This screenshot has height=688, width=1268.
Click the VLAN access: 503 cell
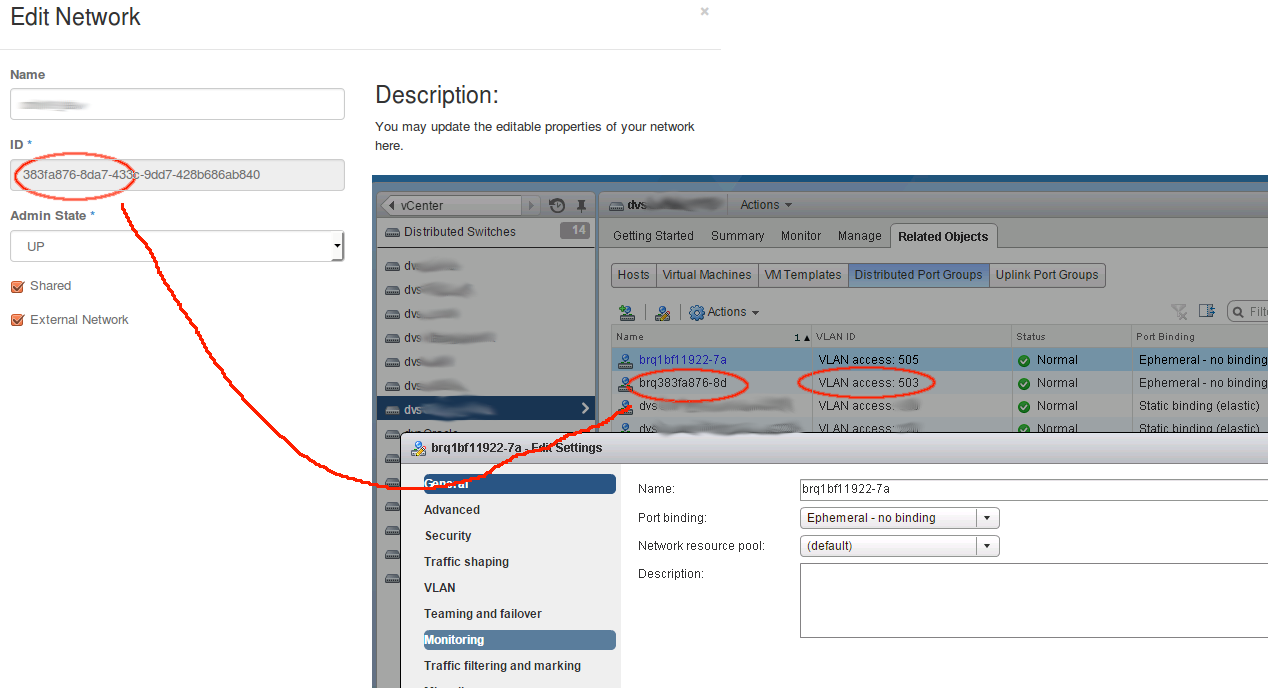(868, 383)
